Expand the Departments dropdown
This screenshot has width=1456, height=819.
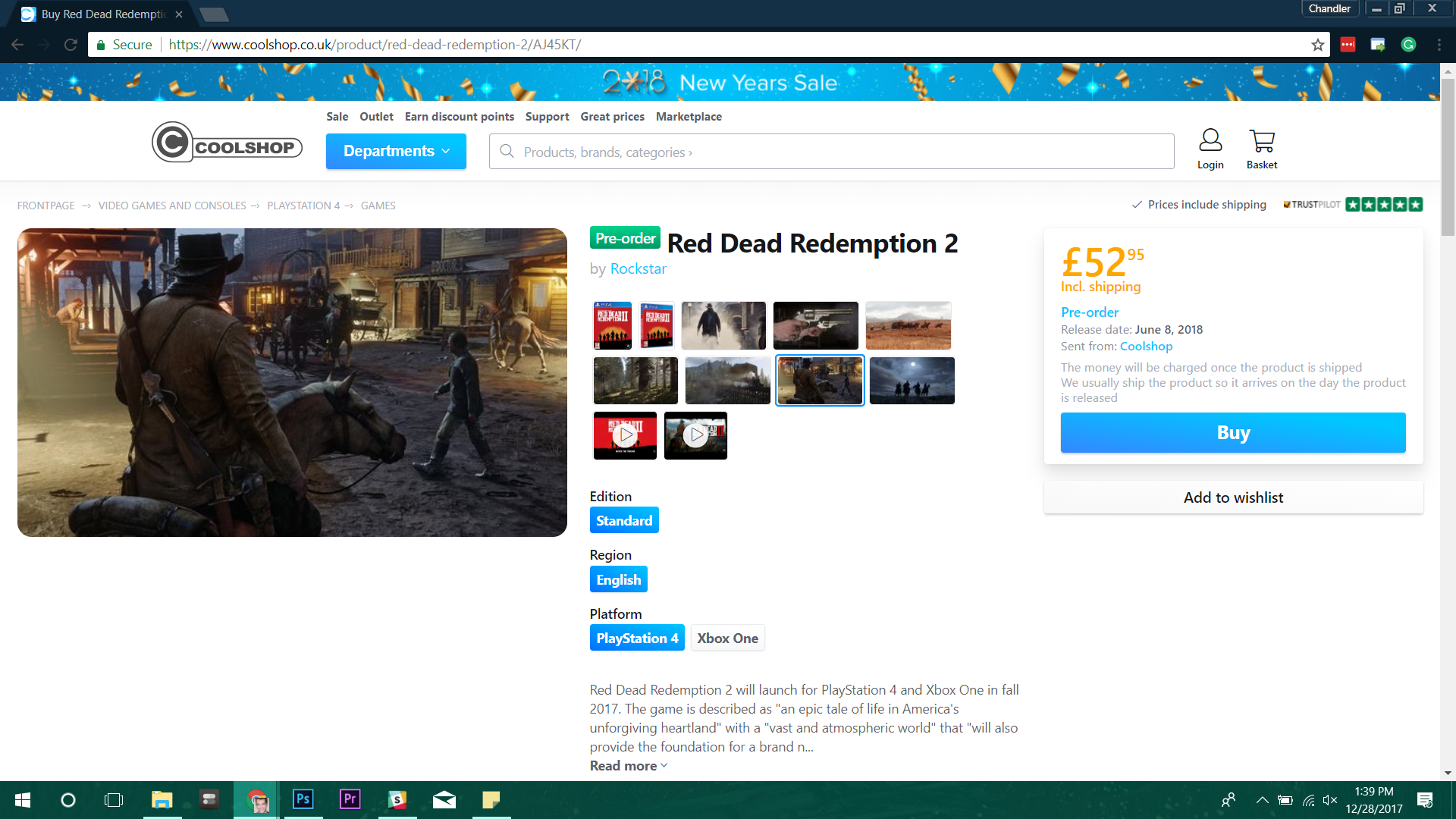point(396,151)
